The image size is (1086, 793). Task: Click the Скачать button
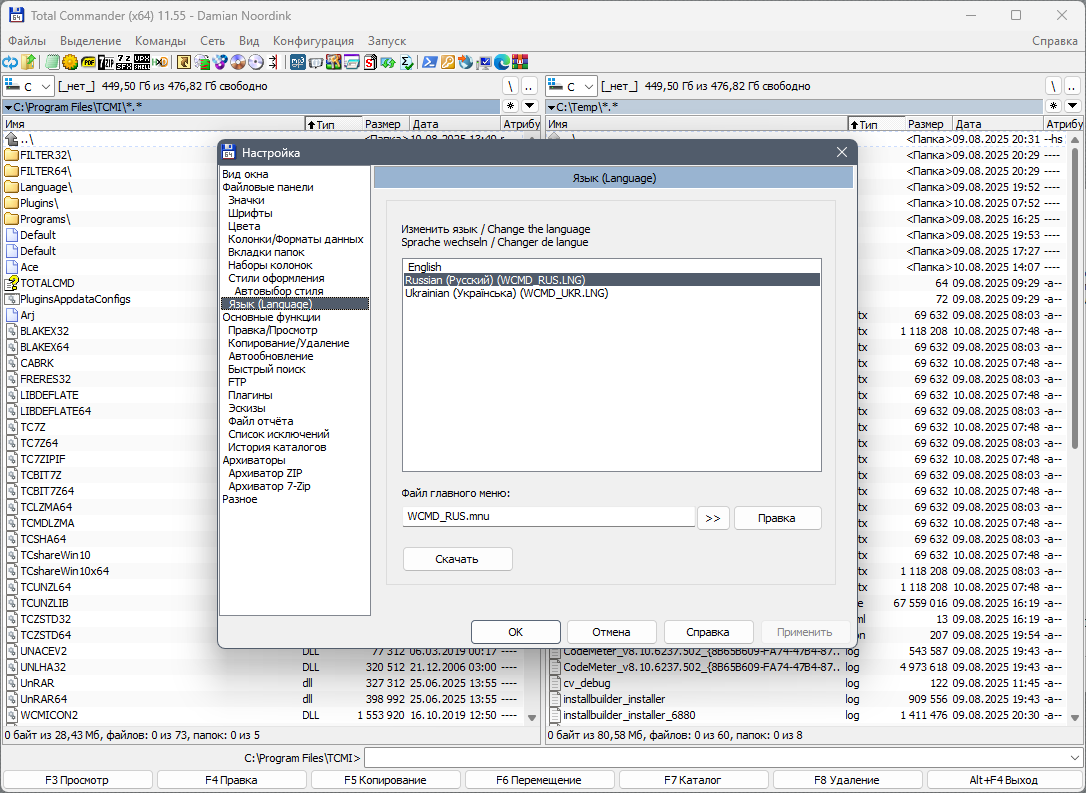(x=457, y=559)
